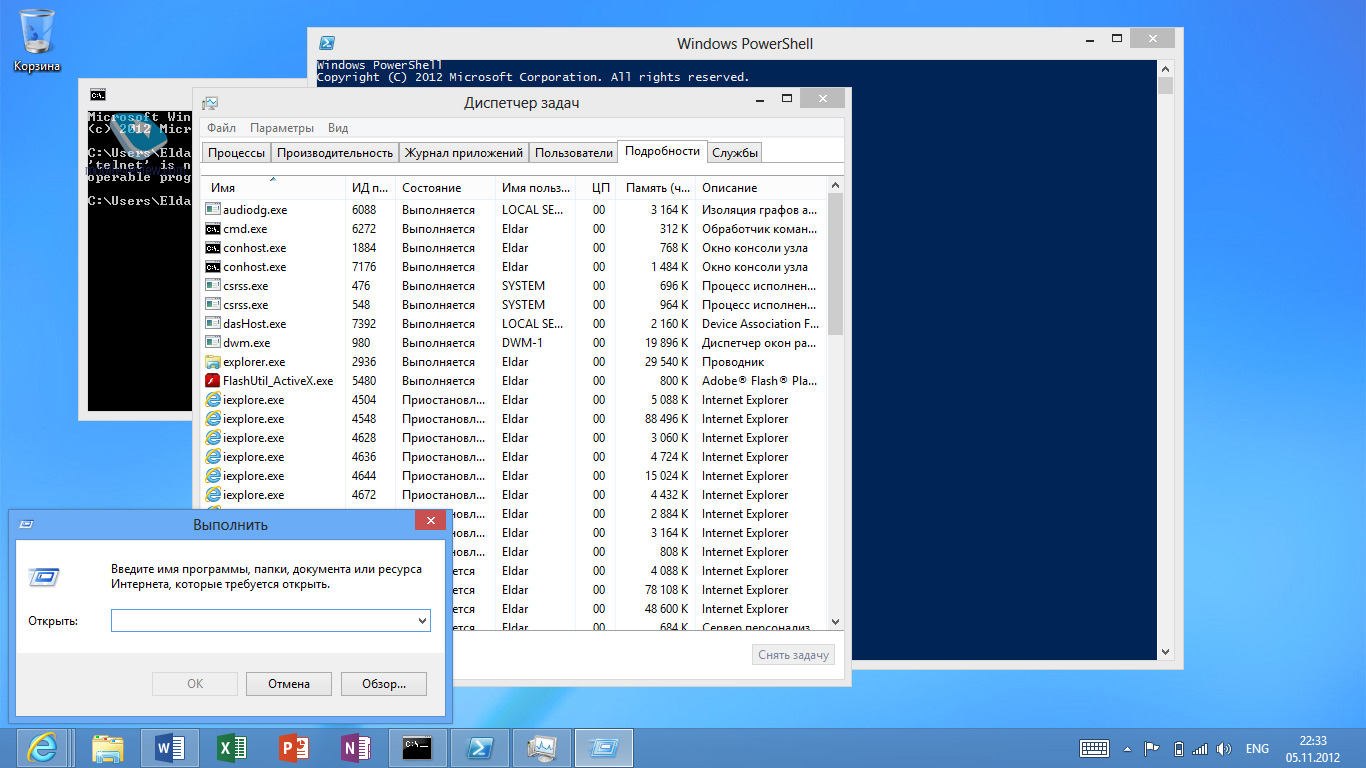Select the explorer.exe process icon

(x=213, y=362)
